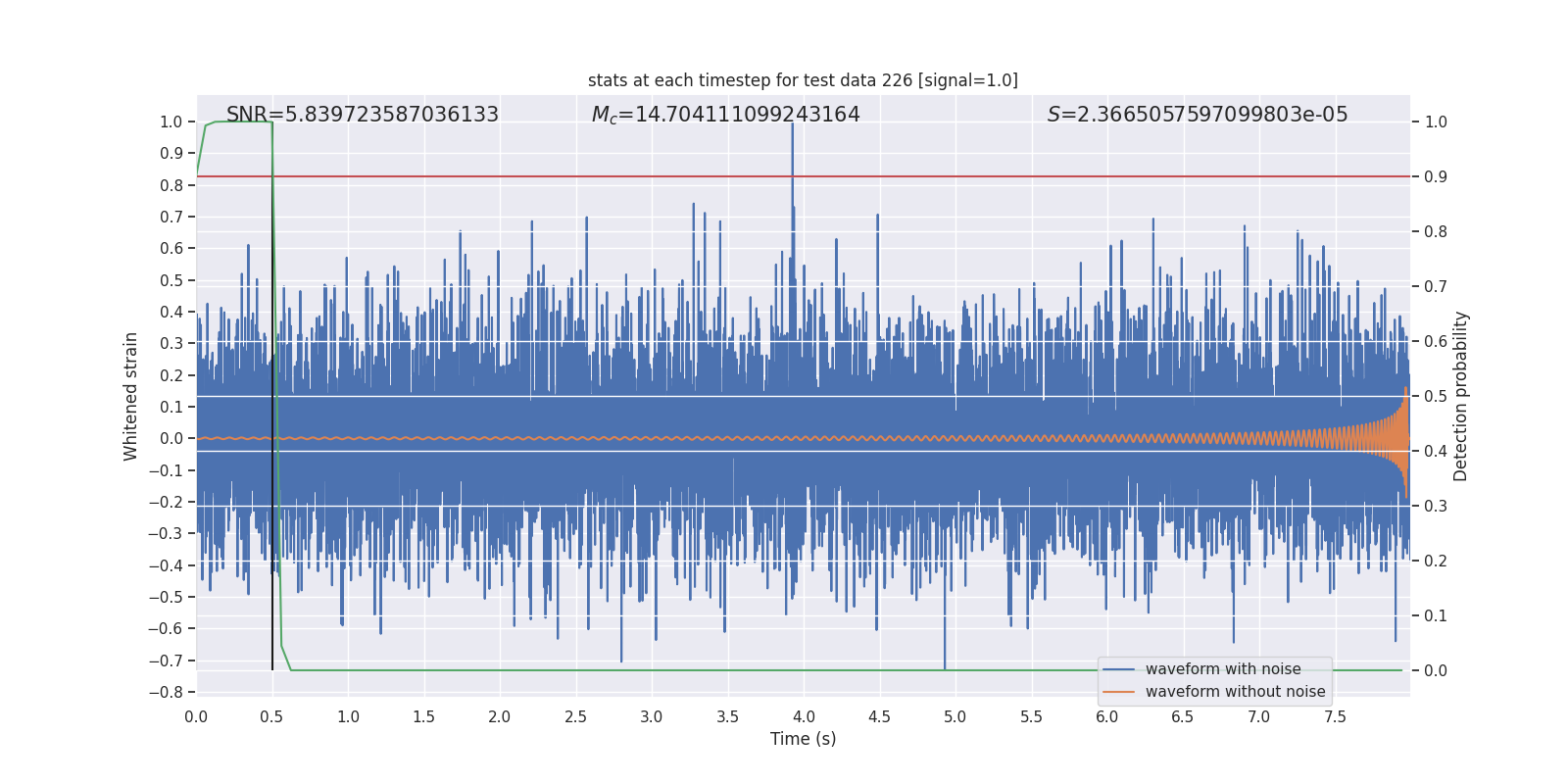1568x784 pixels.
Task: Click the Mc=14.704111099243164 chirp mass annotation
Action: click(x=726, y=115)
